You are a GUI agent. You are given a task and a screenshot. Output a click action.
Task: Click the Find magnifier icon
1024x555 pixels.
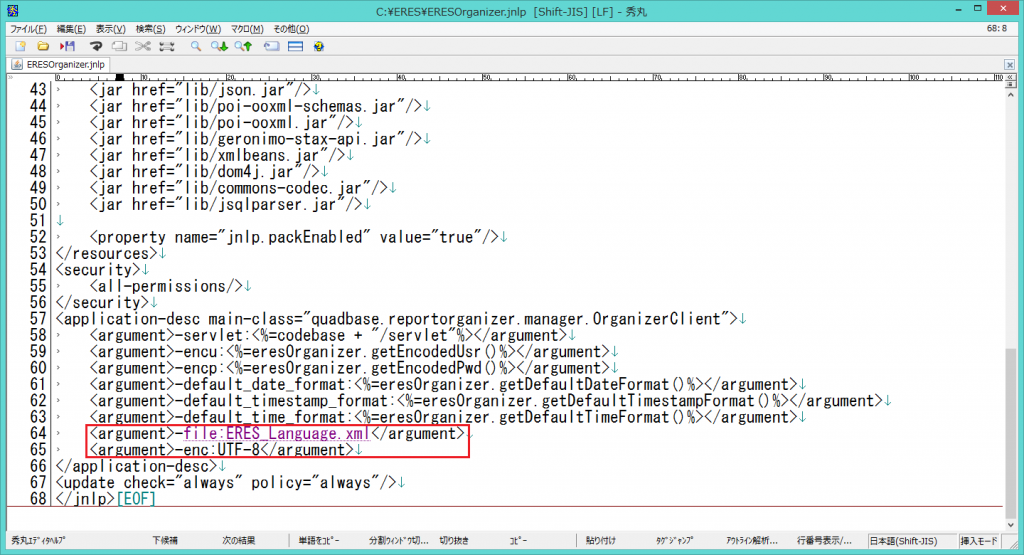point(196,46)
